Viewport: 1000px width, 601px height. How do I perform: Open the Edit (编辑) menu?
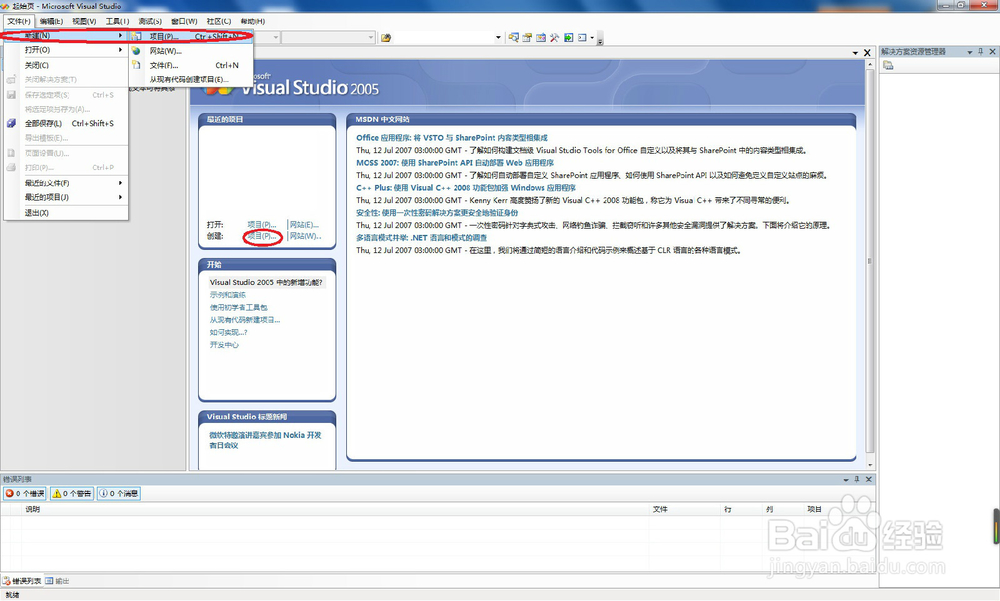coord(51,21)
